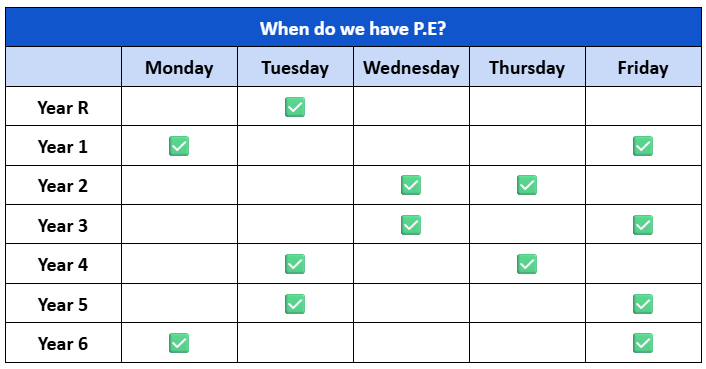Click the Year 1 Friday checkmark
This screenshot has height=369, width=706.
pos(643,146)
